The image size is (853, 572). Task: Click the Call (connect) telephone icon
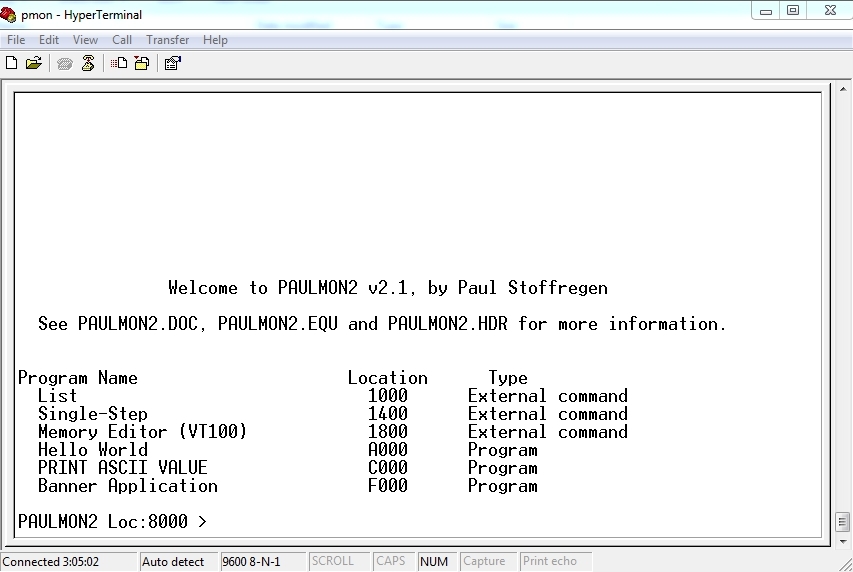[65, 64]
